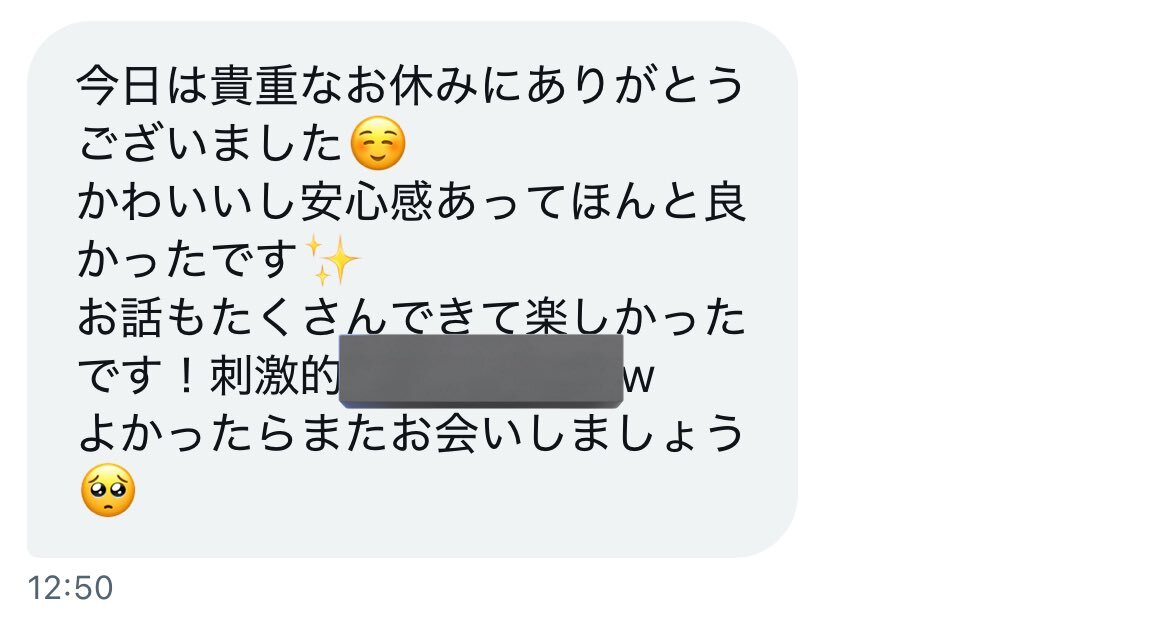
Task: Click the line お話もたくさんできて
Action: tap(300, 318)
